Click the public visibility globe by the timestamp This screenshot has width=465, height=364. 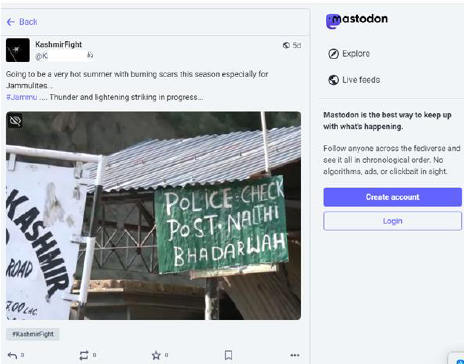[286, 45]
